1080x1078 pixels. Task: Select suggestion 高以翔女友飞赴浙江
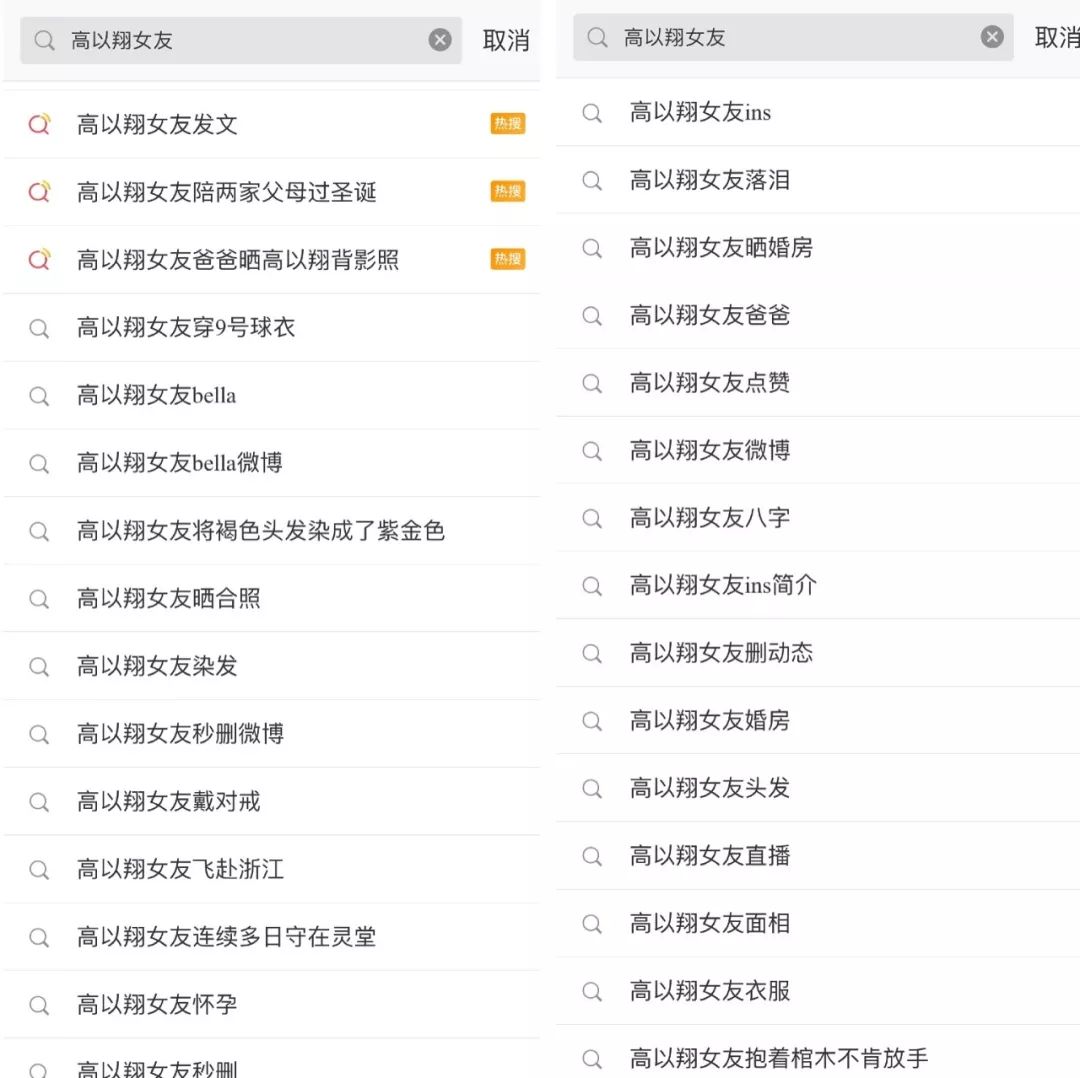[x=180, y=869]
